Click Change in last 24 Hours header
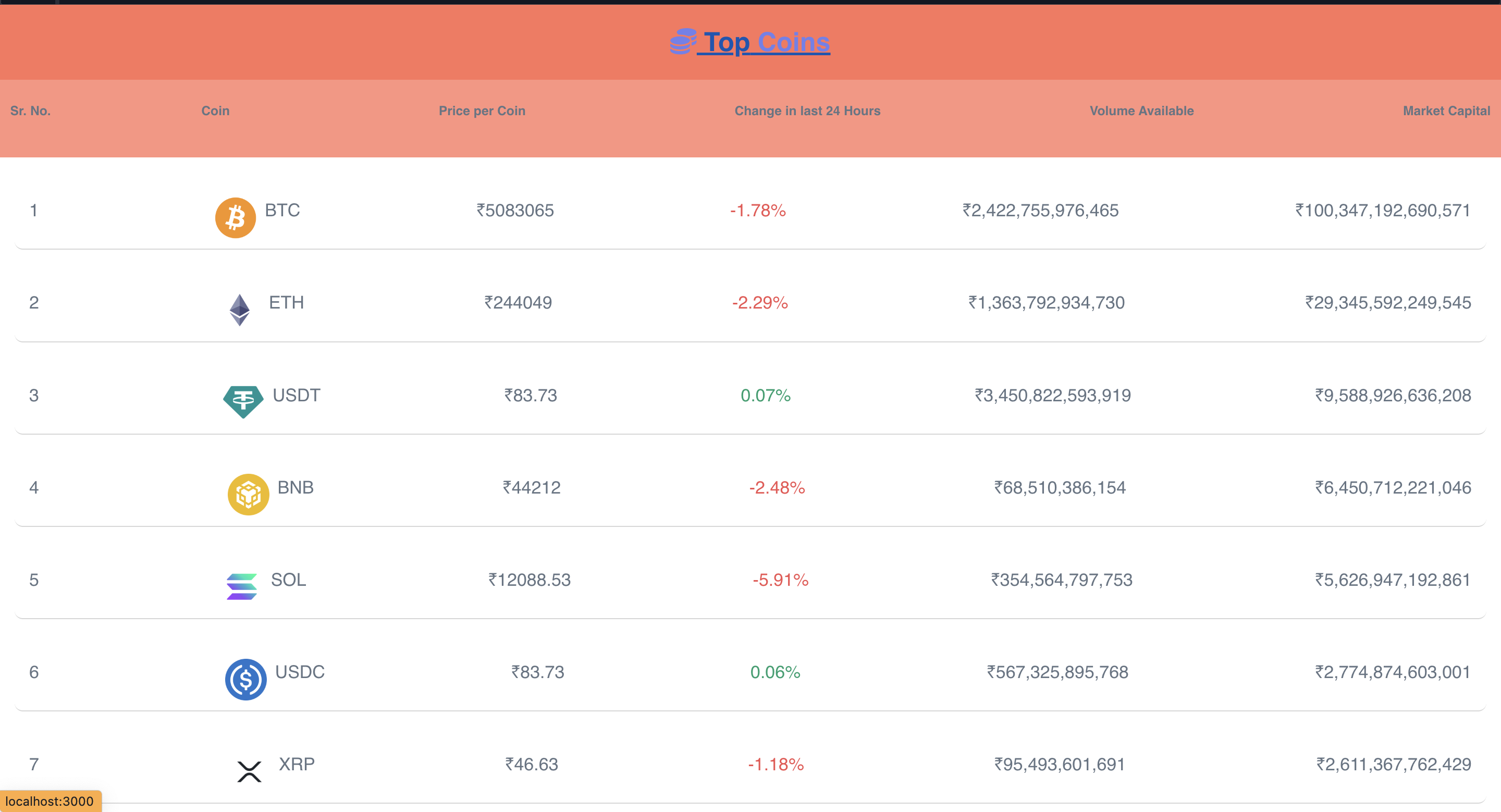Viewport: 1501px width, 812px height. (x=807, y=110)
